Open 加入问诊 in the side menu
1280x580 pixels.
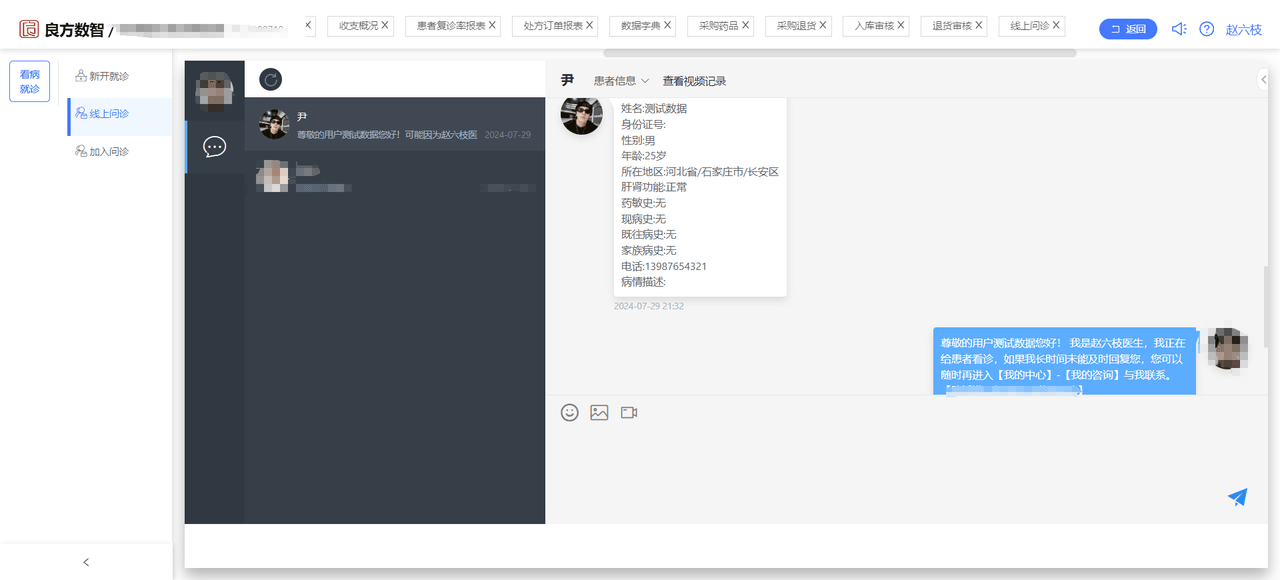pos(101,152)
